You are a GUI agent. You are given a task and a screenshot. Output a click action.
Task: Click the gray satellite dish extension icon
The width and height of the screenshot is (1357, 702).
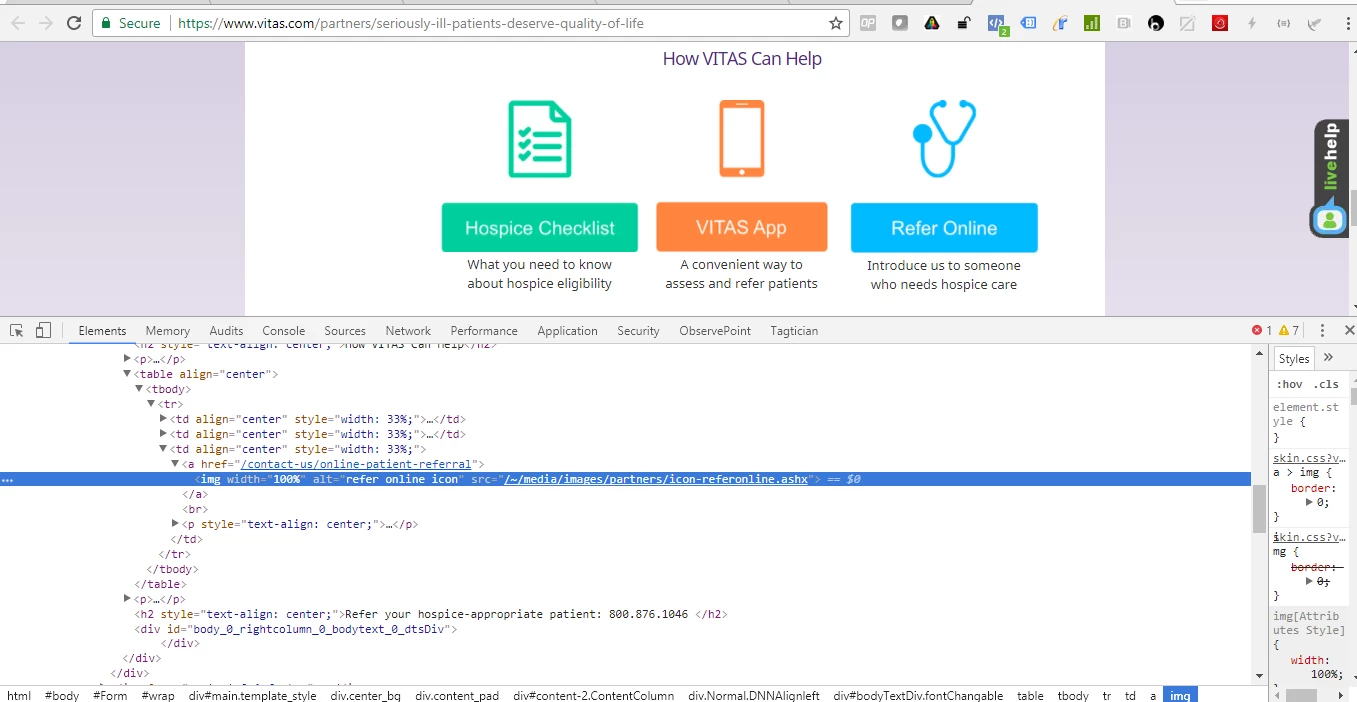point(1316,23)
